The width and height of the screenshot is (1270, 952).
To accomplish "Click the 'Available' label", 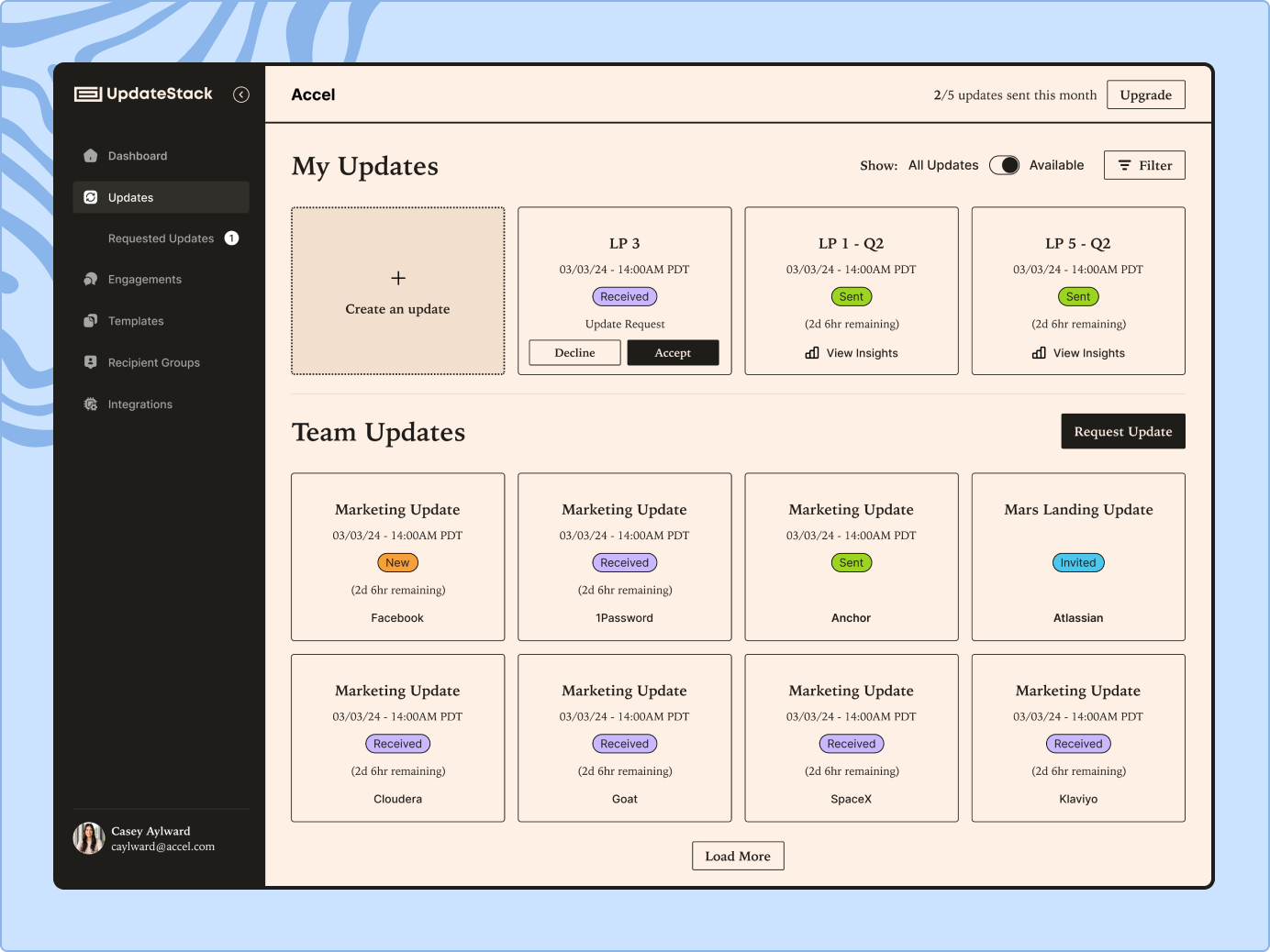I will coord(1056,165).
